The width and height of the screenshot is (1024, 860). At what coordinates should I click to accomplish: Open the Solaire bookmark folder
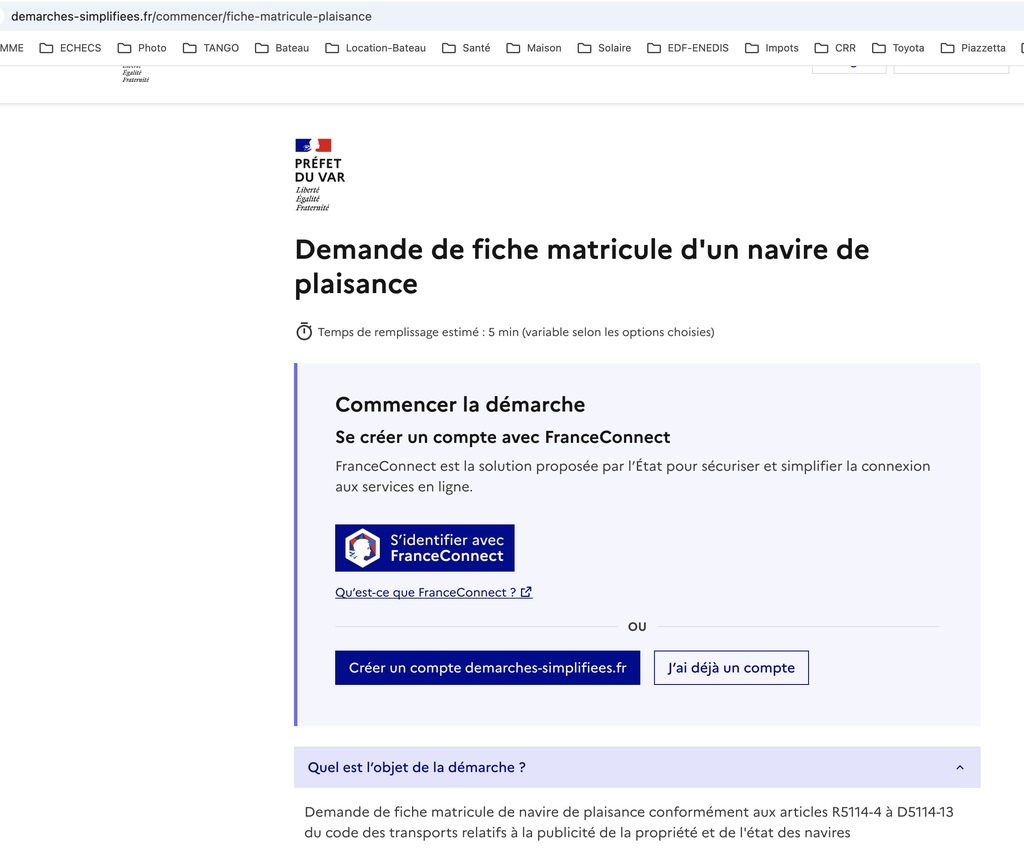tap(604, 48)
